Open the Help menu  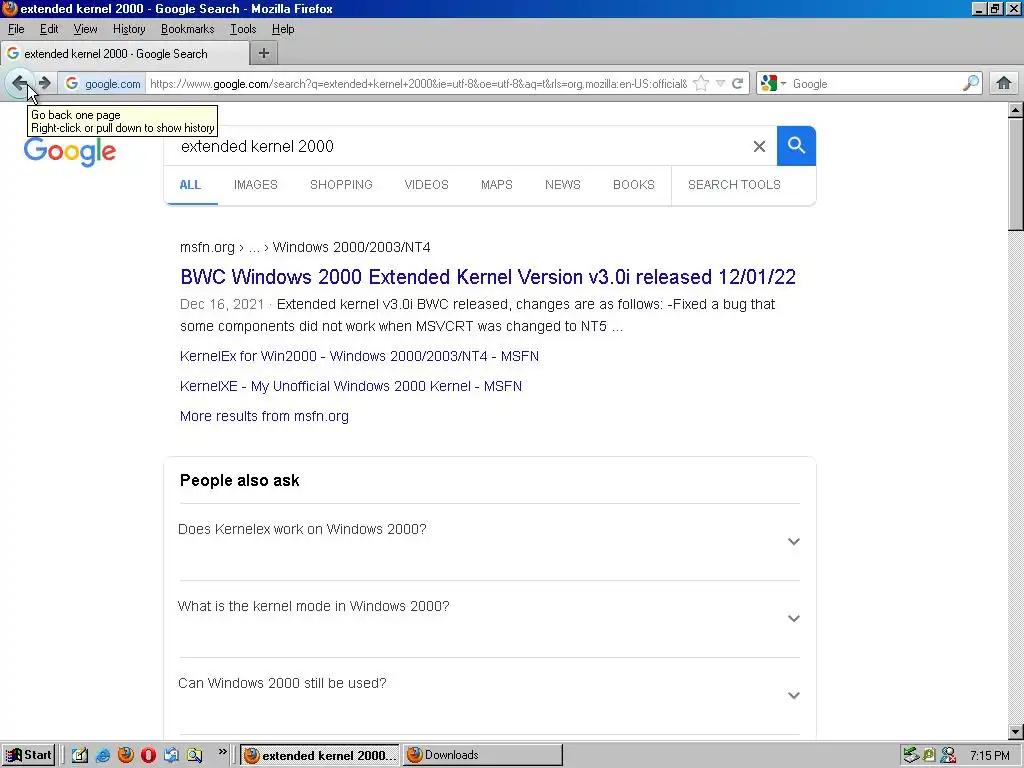(x=283, y=29)
